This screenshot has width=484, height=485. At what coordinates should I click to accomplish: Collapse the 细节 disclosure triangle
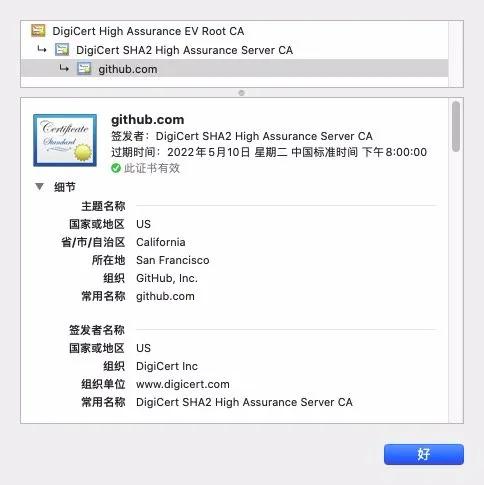pyautogui.click(x=39, y=186)
